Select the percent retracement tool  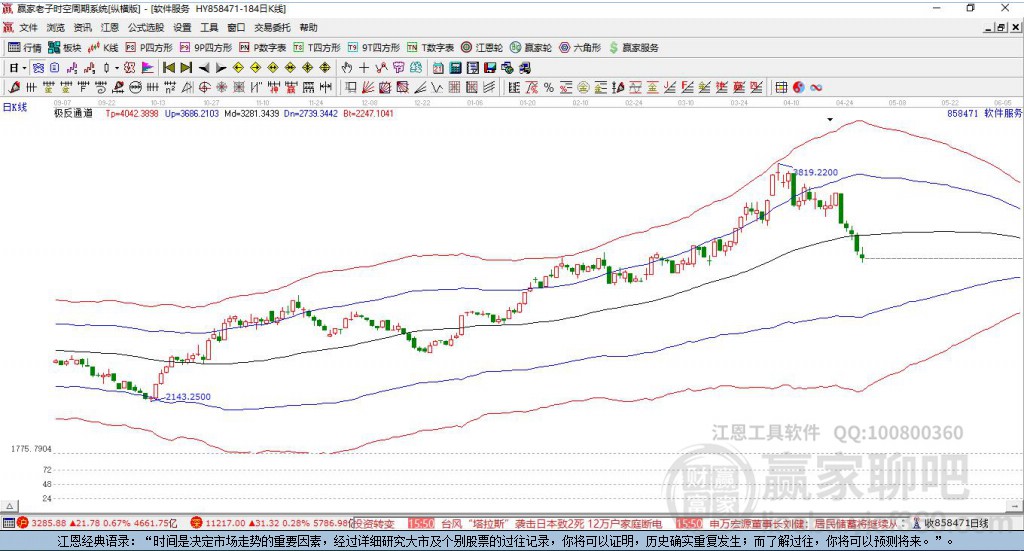tap(549, 87)
